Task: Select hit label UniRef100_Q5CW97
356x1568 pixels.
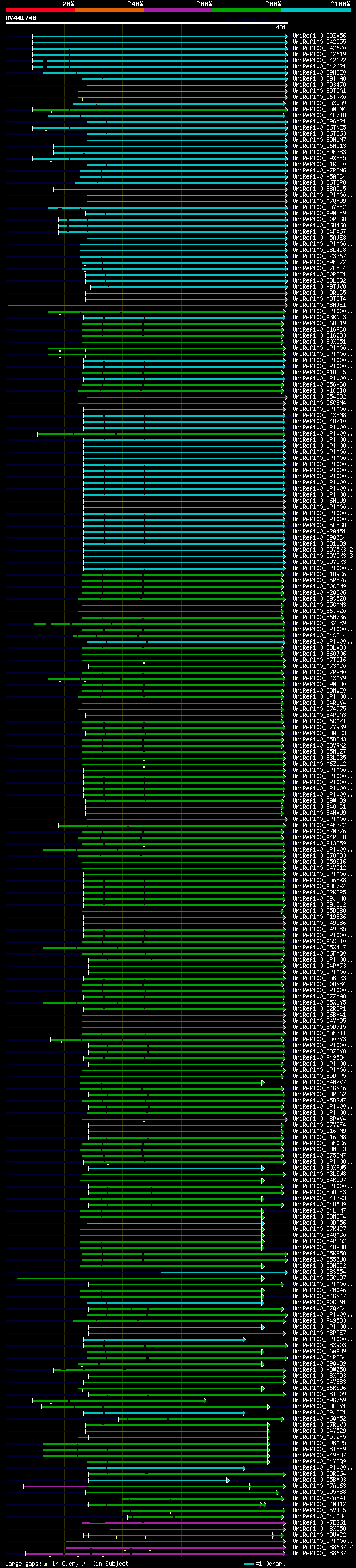Action: (x=319, y=1278)
